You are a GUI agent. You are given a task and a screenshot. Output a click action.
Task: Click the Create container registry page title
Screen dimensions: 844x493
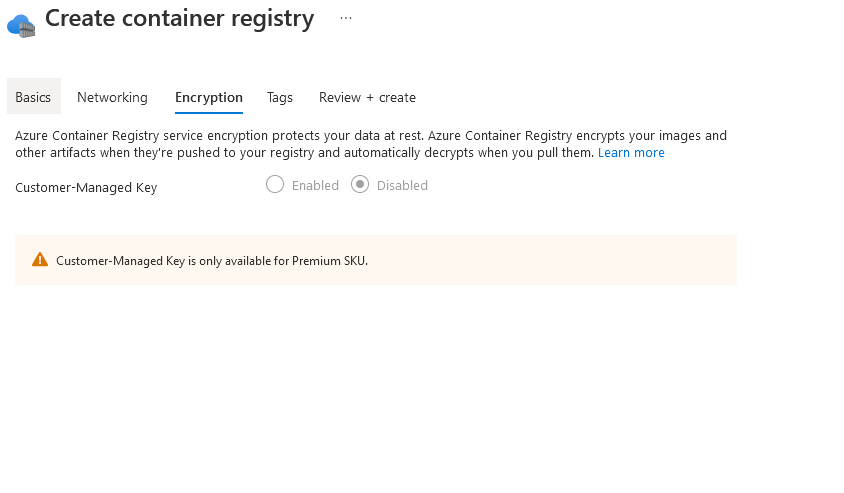(179, 19)
